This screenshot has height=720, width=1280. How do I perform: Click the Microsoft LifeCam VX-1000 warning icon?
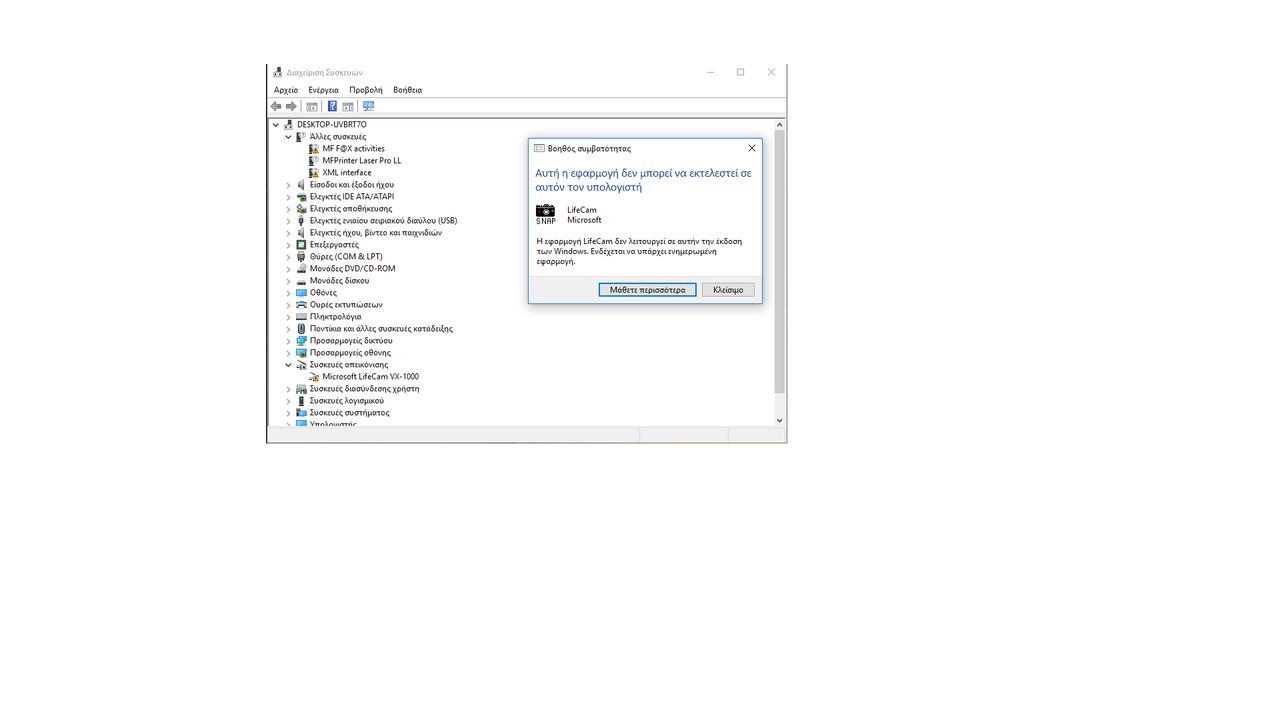[x=314, y=377]
